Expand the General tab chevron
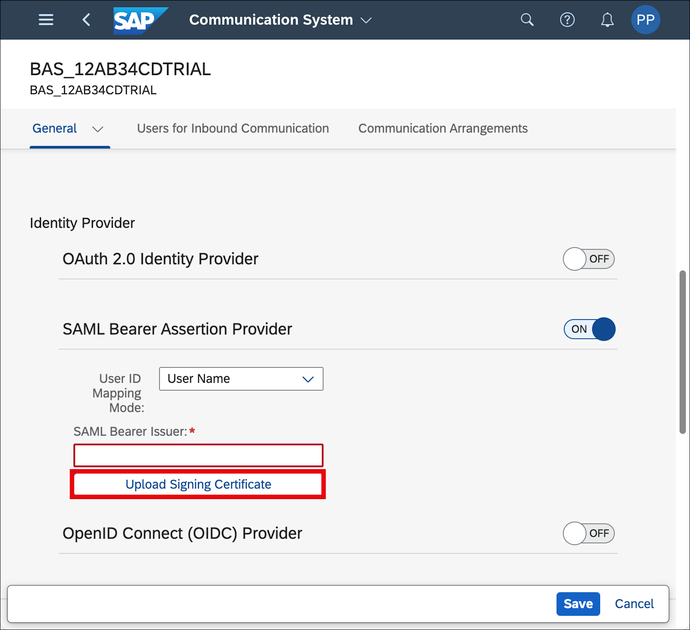The image size is (690, 630). point(98,129)
